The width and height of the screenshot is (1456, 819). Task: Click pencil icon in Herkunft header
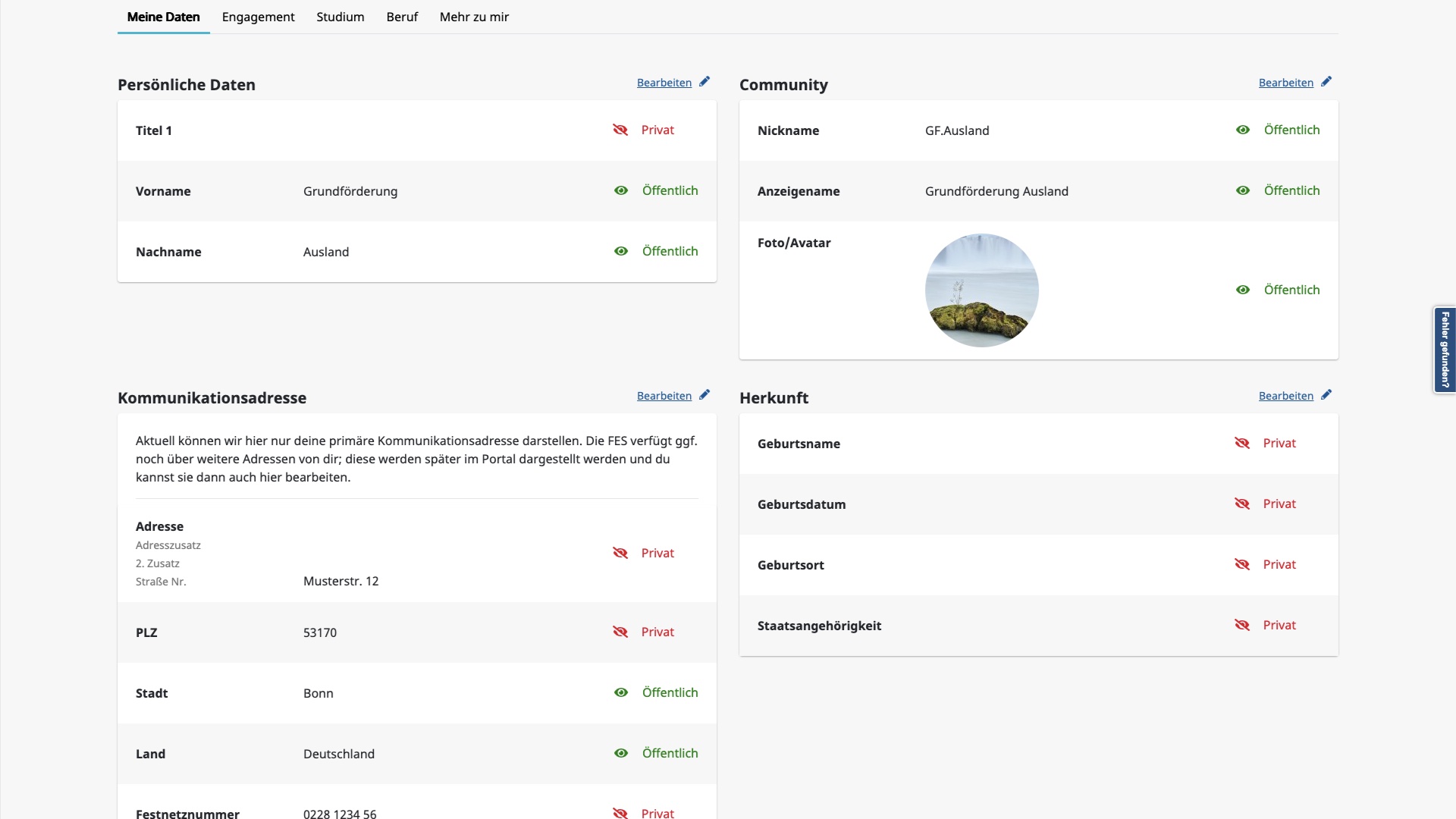tap(1326, 395)
